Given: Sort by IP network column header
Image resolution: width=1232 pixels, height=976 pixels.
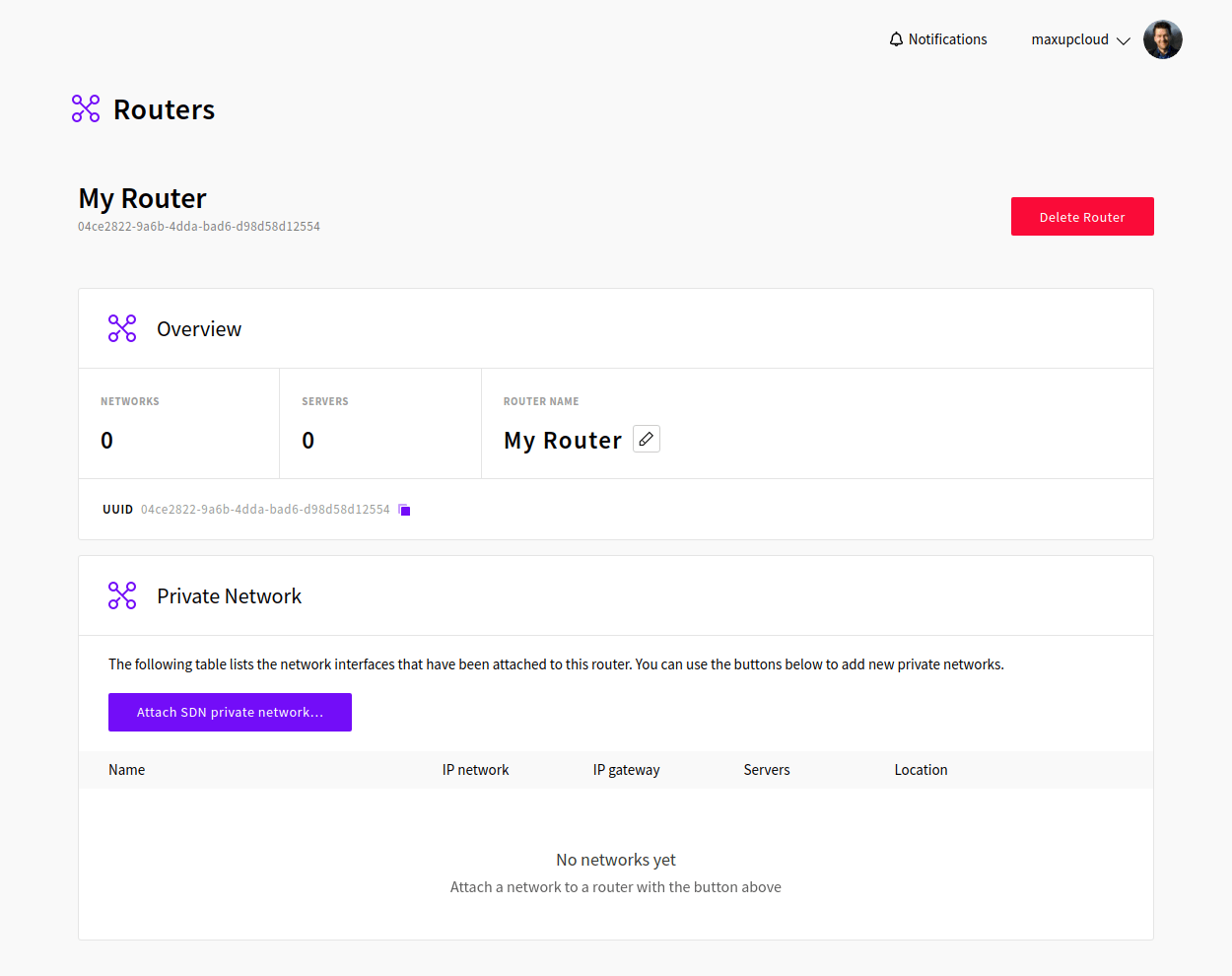Looking at the screenshot, I should coord(476,770).
